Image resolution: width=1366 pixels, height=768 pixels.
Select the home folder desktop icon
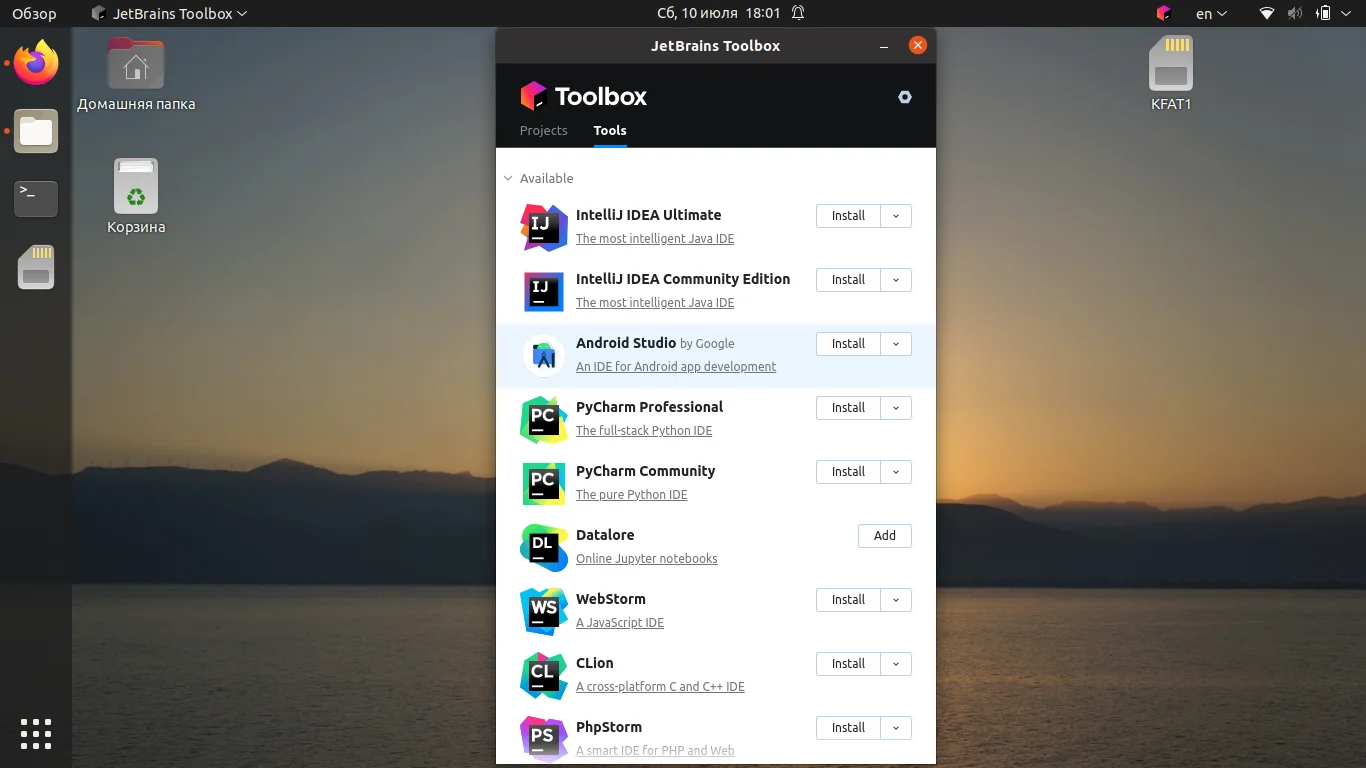click(136, 74)
